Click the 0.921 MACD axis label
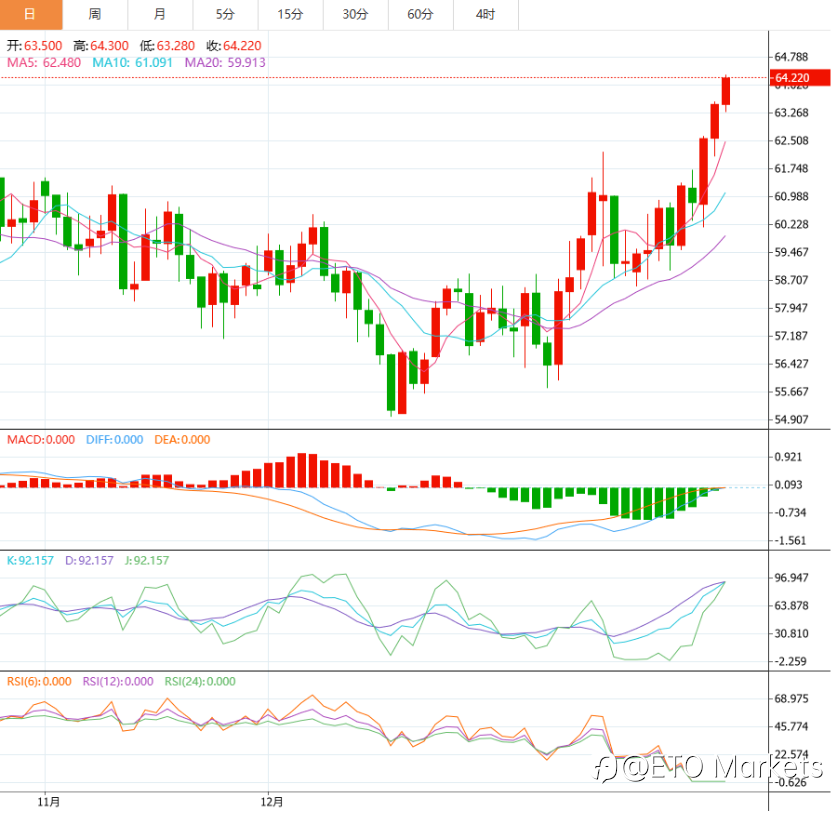This screenshot has width=831, height=813. click(788, 457)
